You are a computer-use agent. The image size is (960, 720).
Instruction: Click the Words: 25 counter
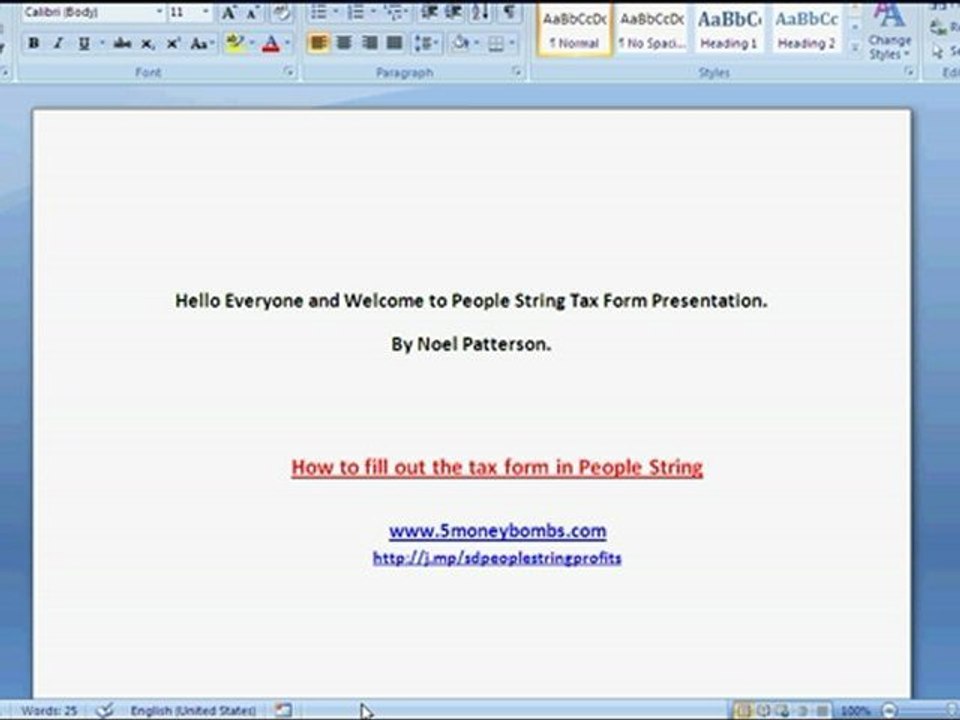pos(49,711)
